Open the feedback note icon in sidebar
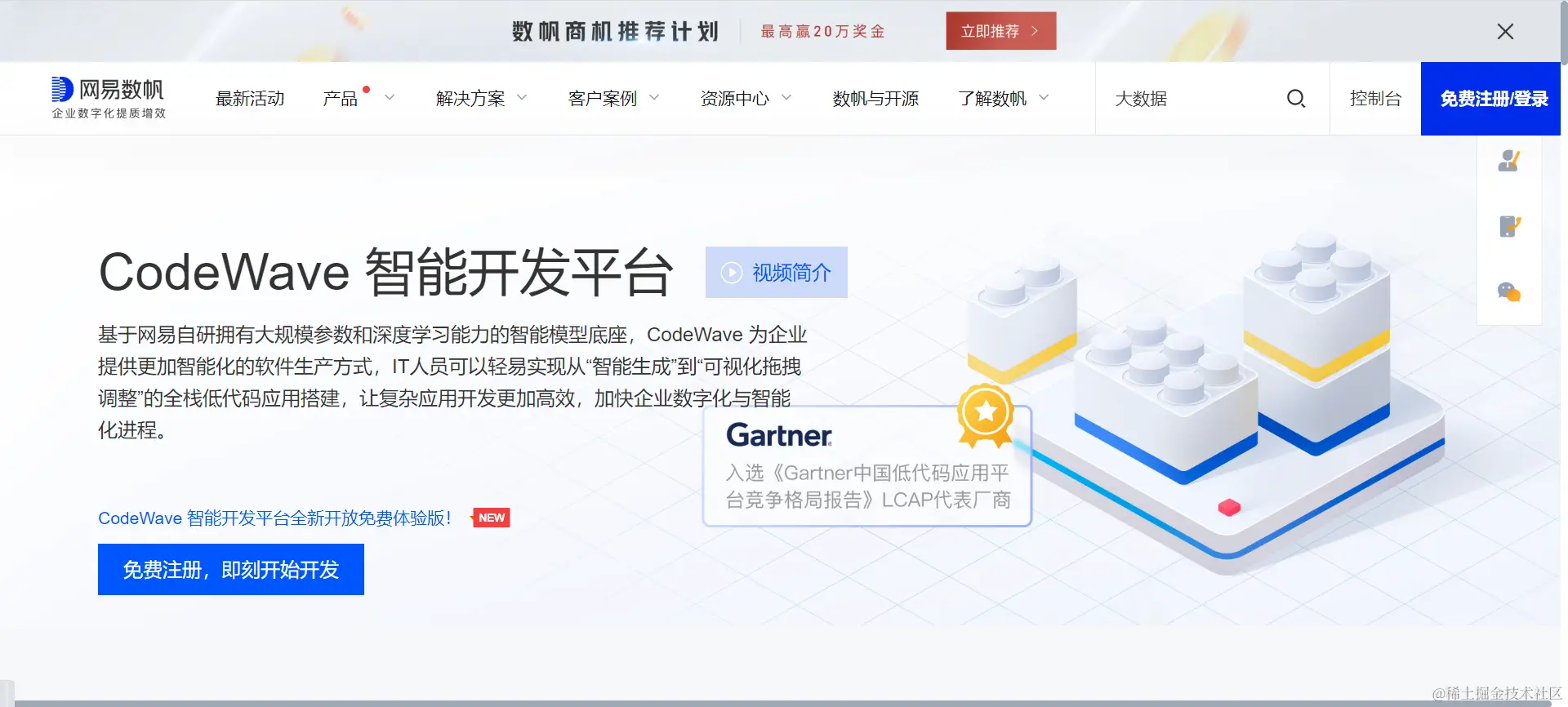This screenshot has width=1568, height=707. click(x=1509, y=226)
